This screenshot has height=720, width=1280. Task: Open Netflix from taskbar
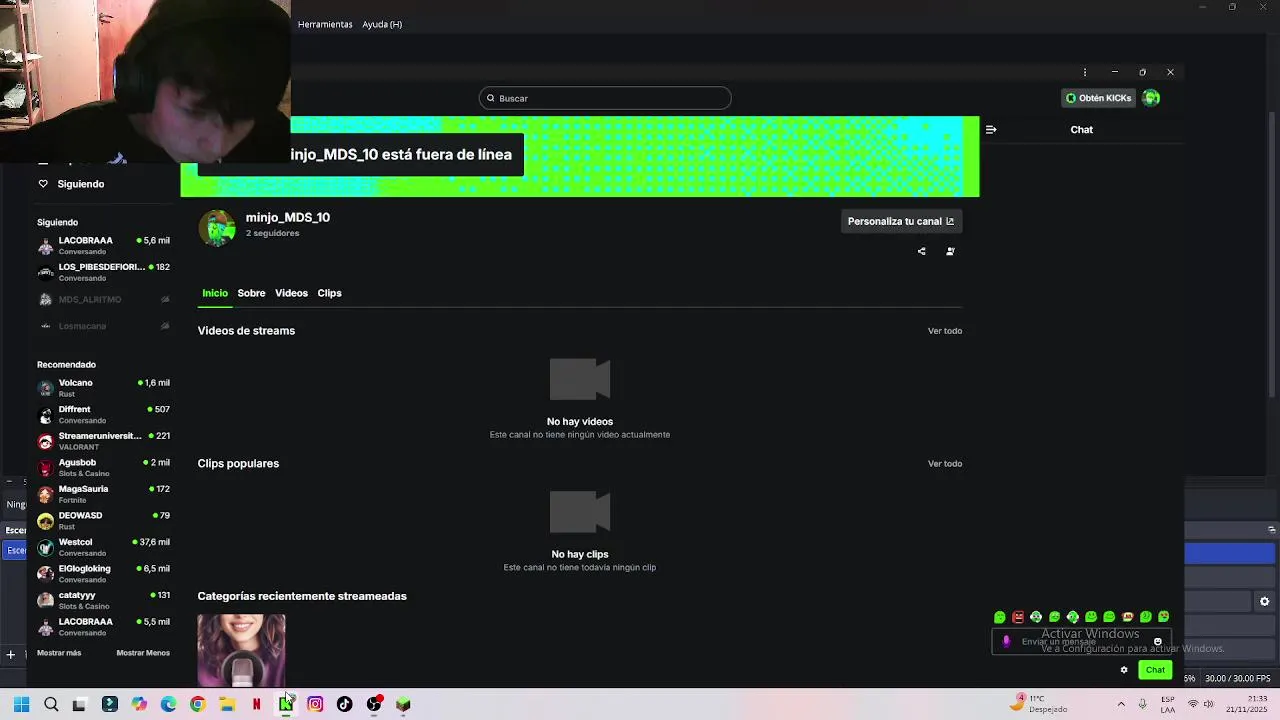coord(257,704)
